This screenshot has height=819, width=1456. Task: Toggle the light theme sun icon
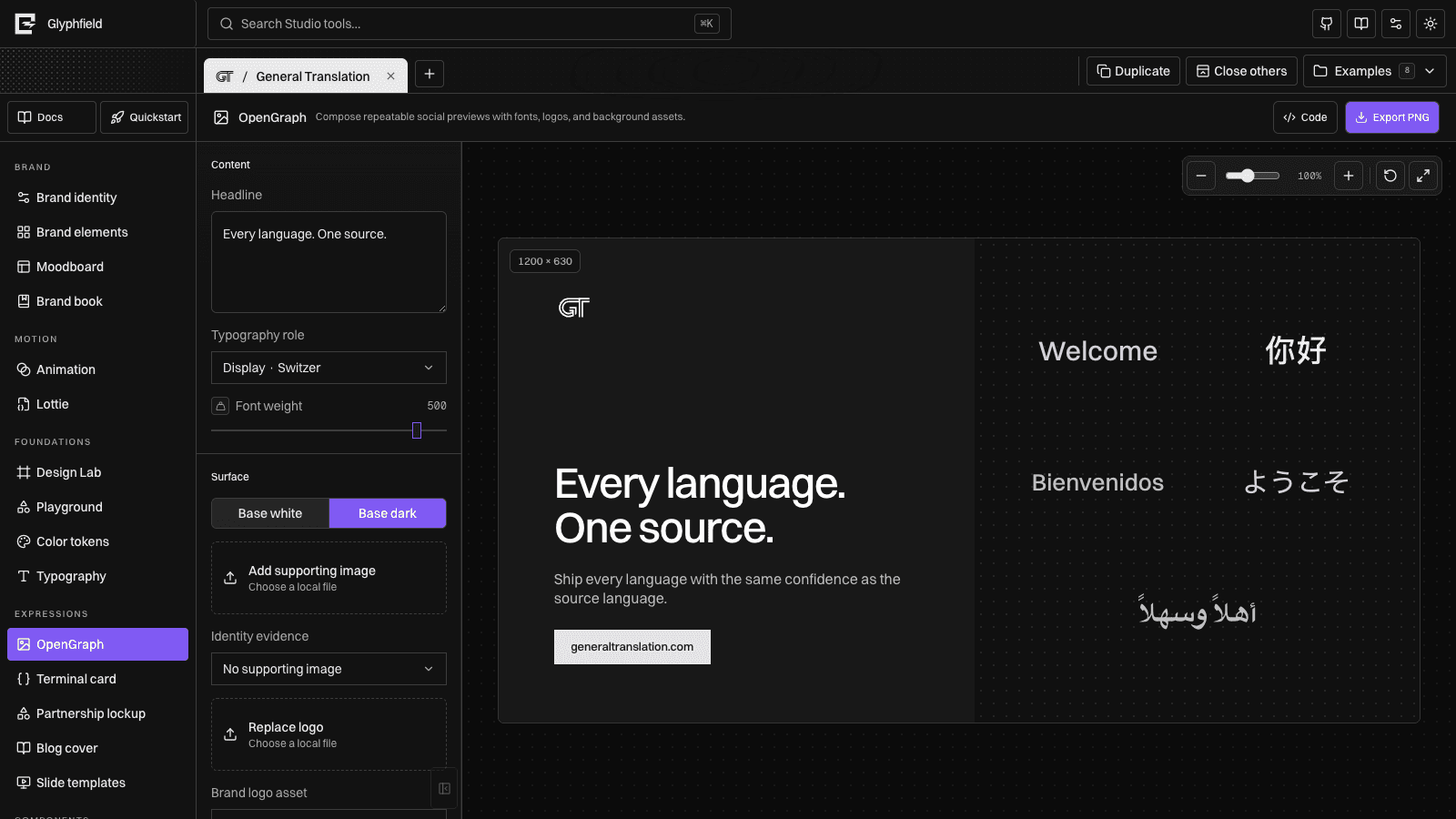[x=1431, y=24]
